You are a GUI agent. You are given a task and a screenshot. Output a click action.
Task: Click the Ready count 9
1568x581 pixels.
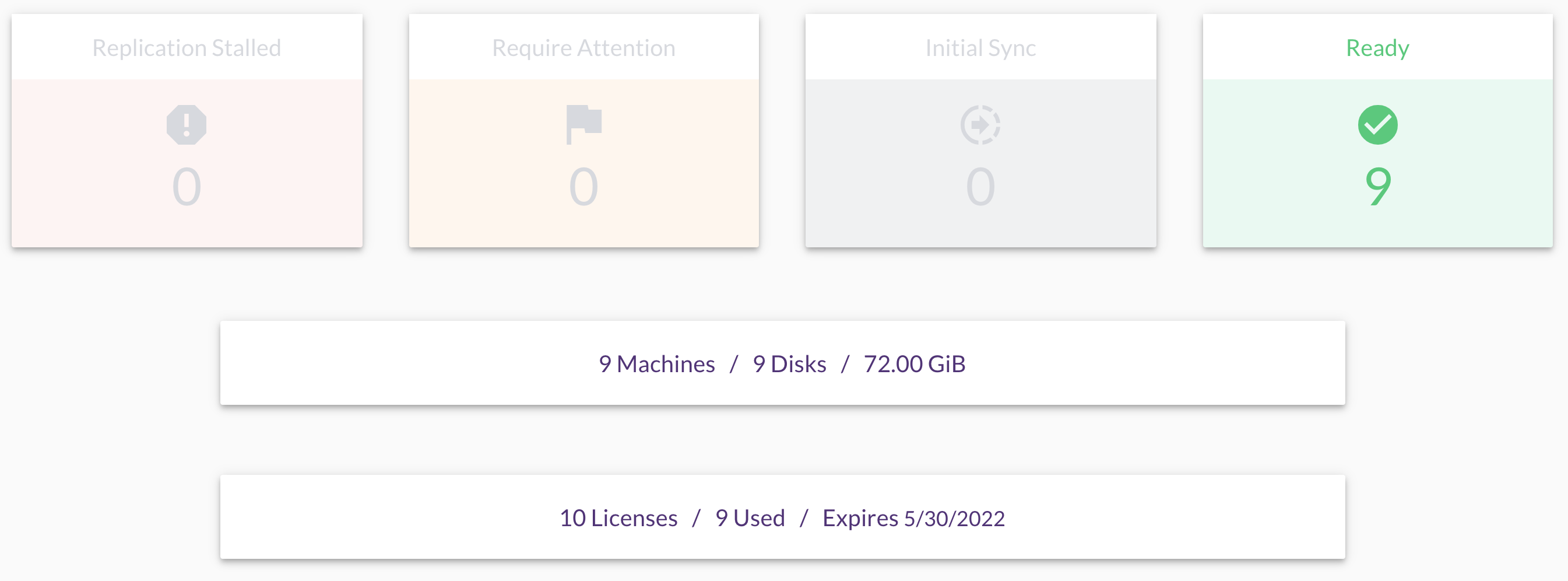click(x=1378, y=186)
